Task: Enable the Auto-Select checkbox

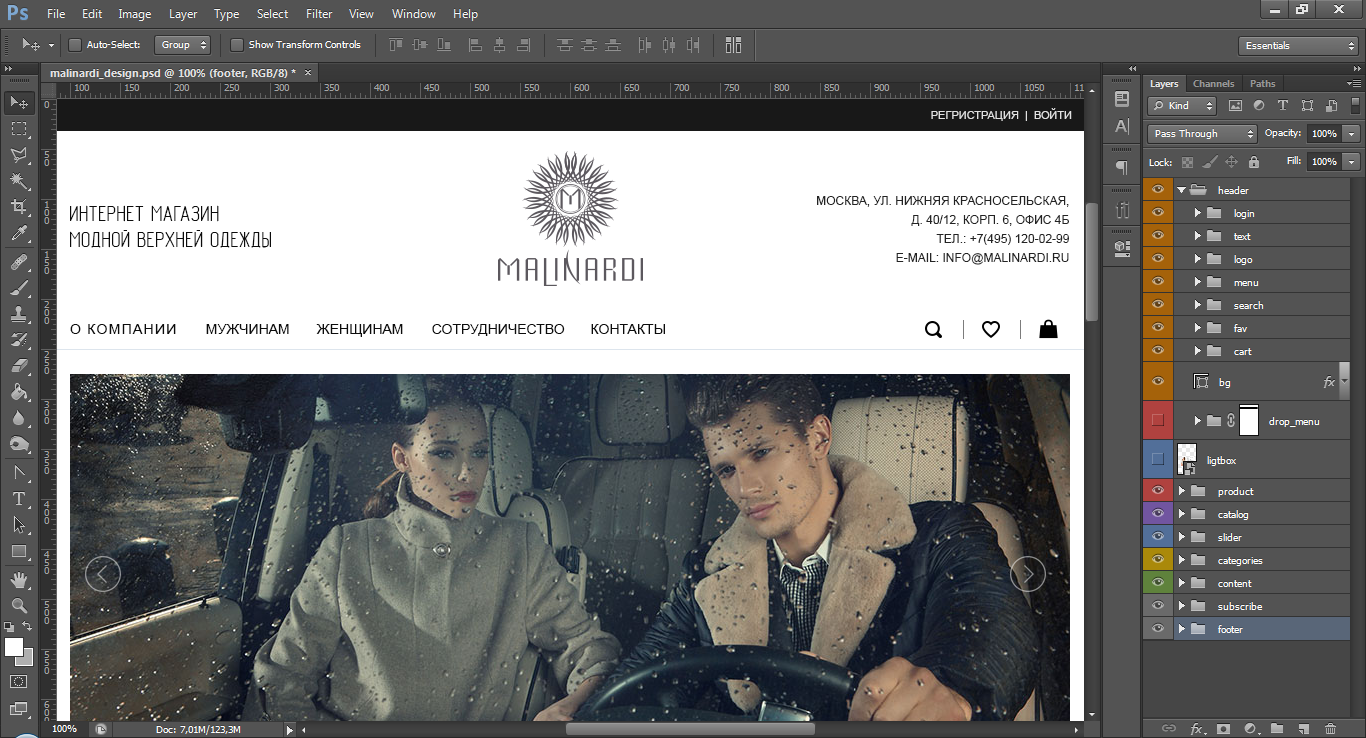Action: (74, 45)
